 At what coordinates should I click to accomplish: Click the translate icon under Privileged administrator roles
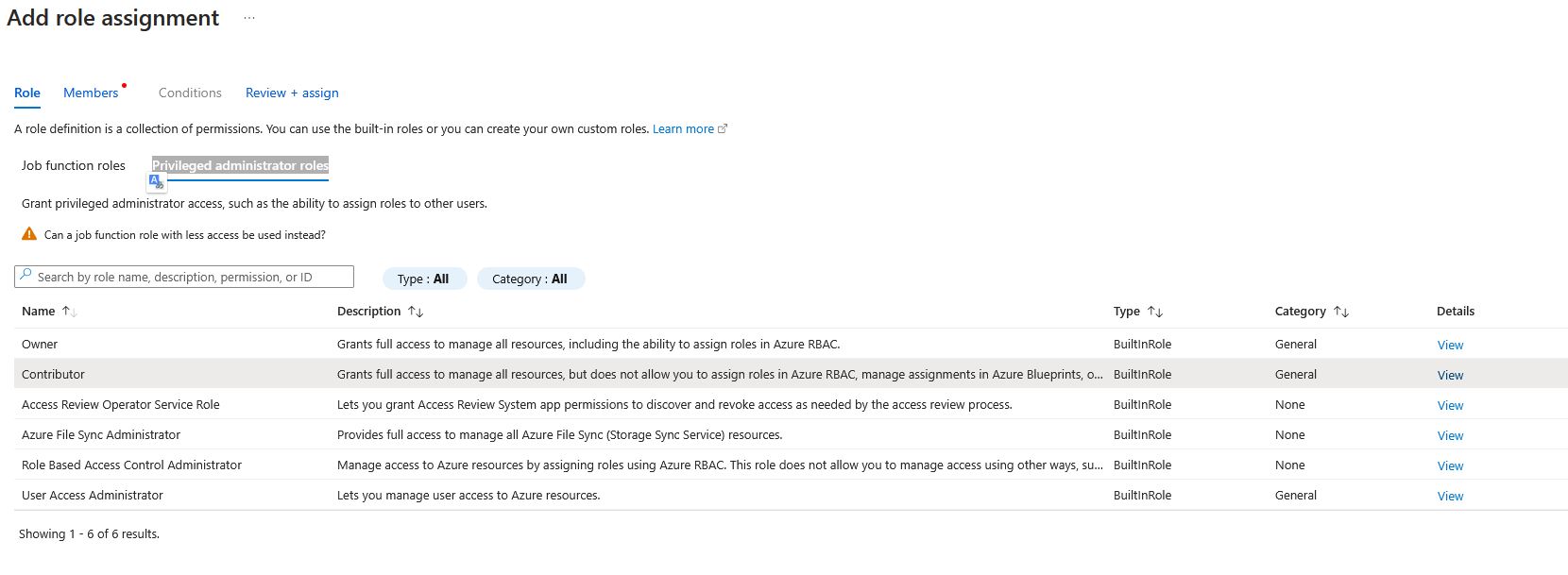(157, 182)
